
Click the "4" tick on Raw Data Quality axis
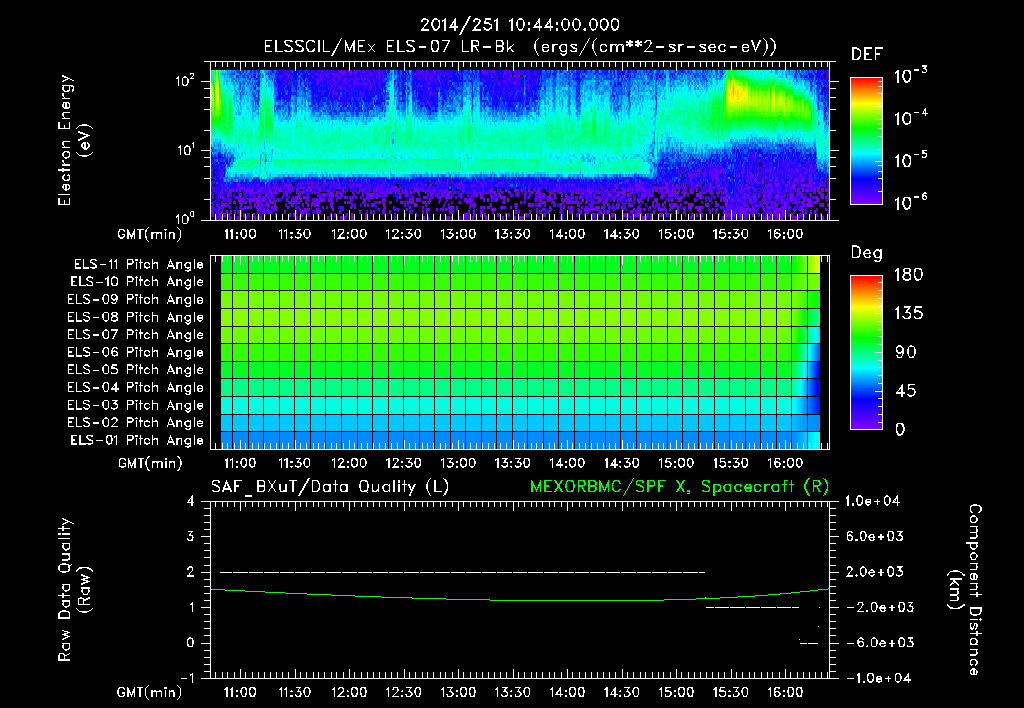coord(191,501)
